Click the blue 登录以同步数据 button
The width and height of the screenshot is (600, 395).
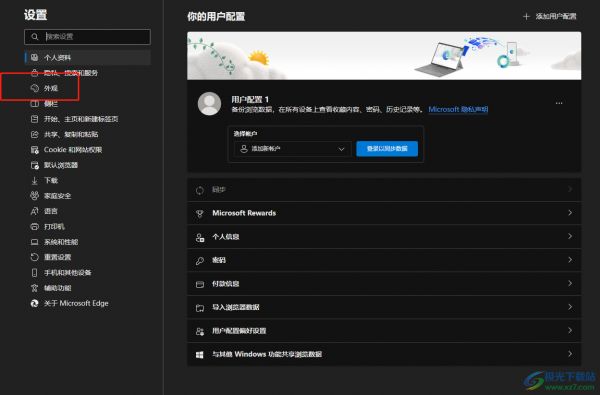click(x=387, y=149)
